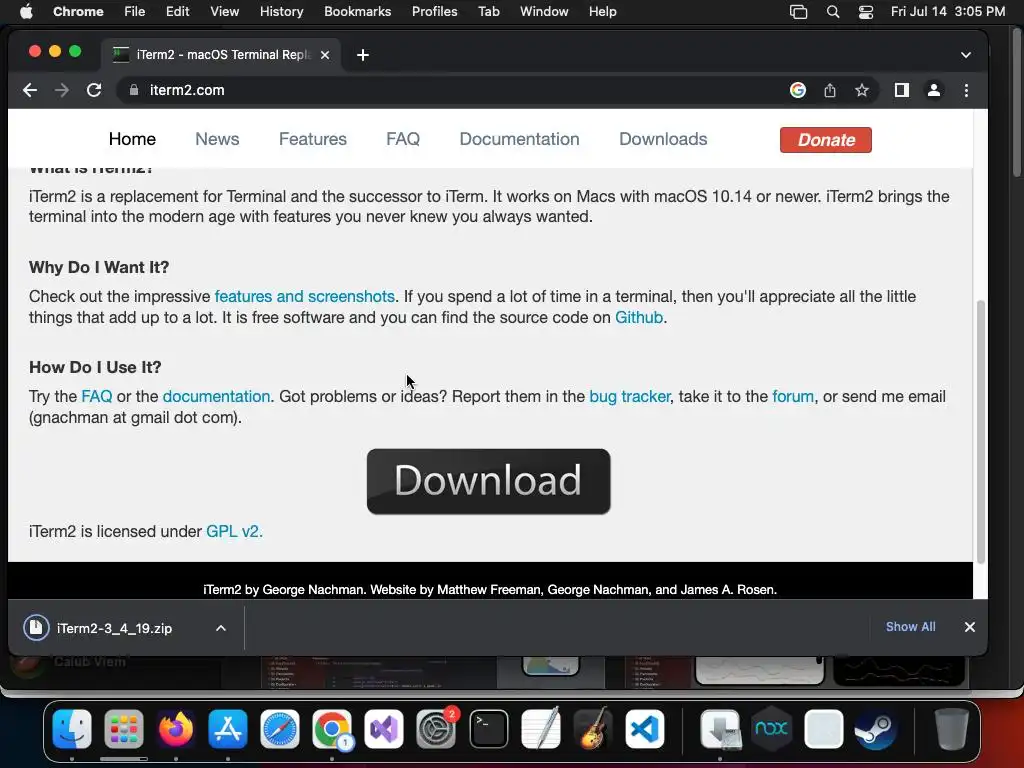Open Visual Studio from the Dock
1024x768 pixels.
click(384, 729)
